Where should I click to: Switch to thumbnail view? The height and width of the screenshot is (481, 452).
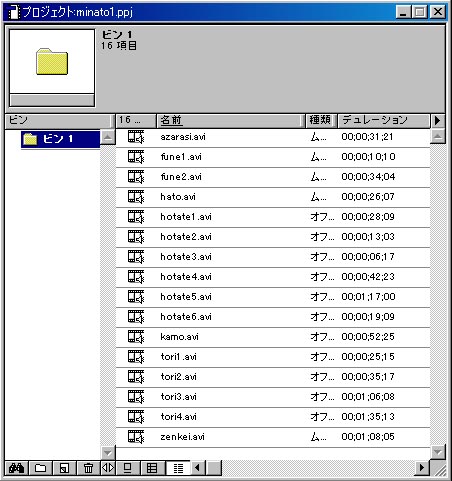[152, 468]
